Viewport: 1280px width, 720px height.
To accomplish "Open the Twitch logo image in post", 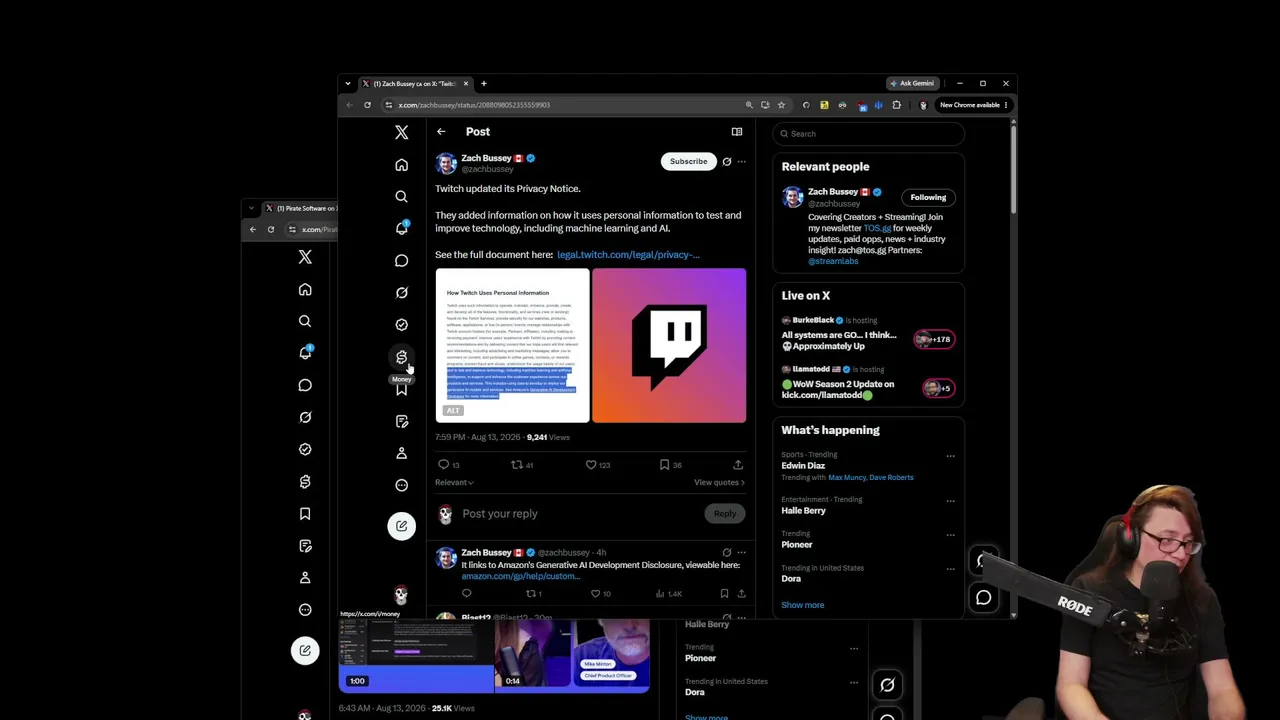I will coord(669,346).
